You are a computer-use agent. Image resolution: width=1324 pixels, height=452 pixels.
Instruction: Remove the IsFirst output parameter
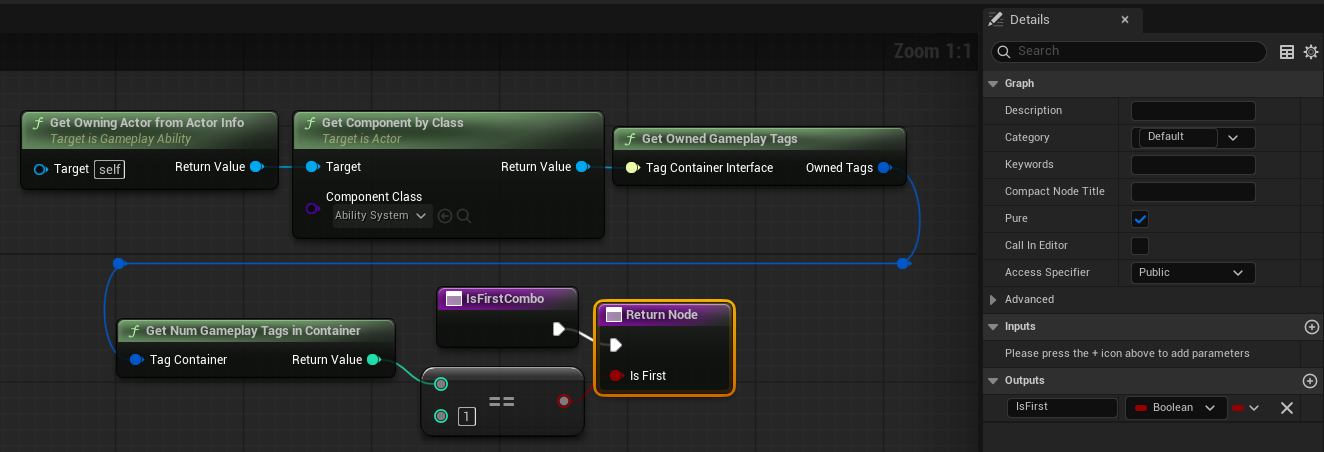(1287, 408)
